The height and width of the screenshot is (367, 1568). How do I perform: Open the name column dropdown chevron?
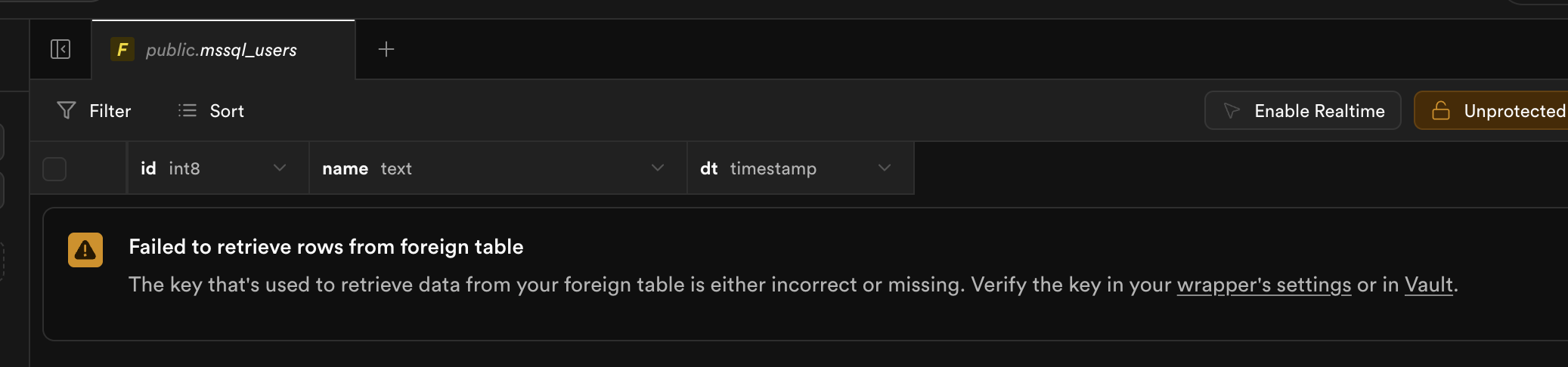(658, 168)
